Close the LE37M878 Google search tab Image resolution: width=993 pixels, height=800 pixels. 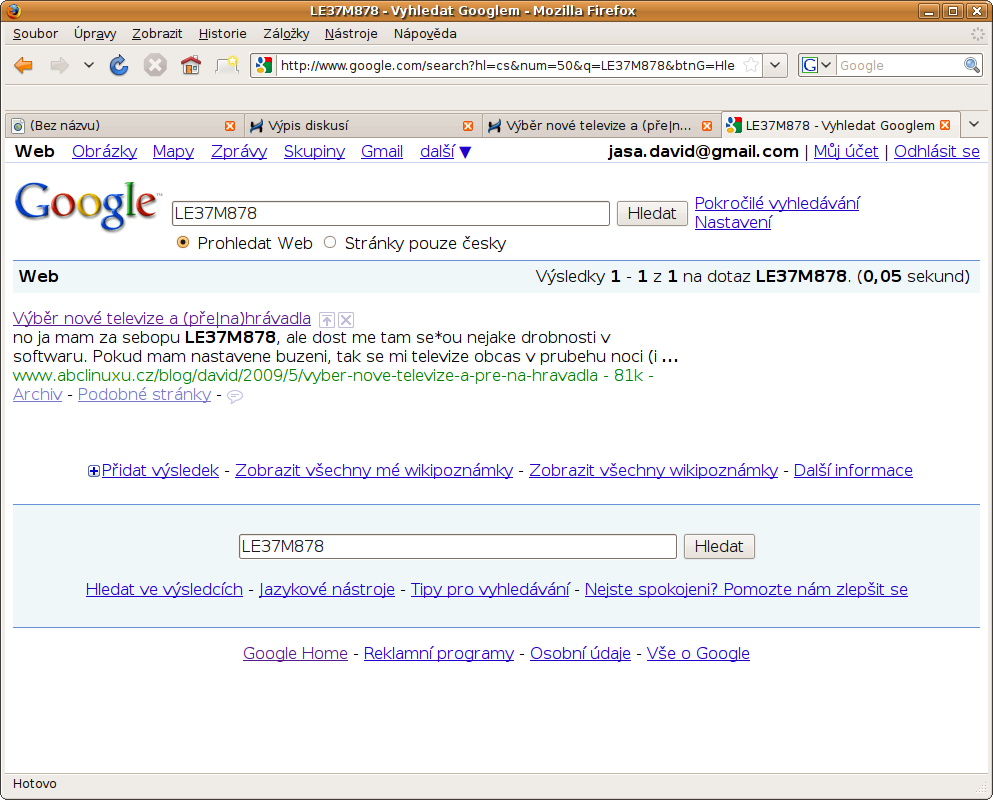945,125
